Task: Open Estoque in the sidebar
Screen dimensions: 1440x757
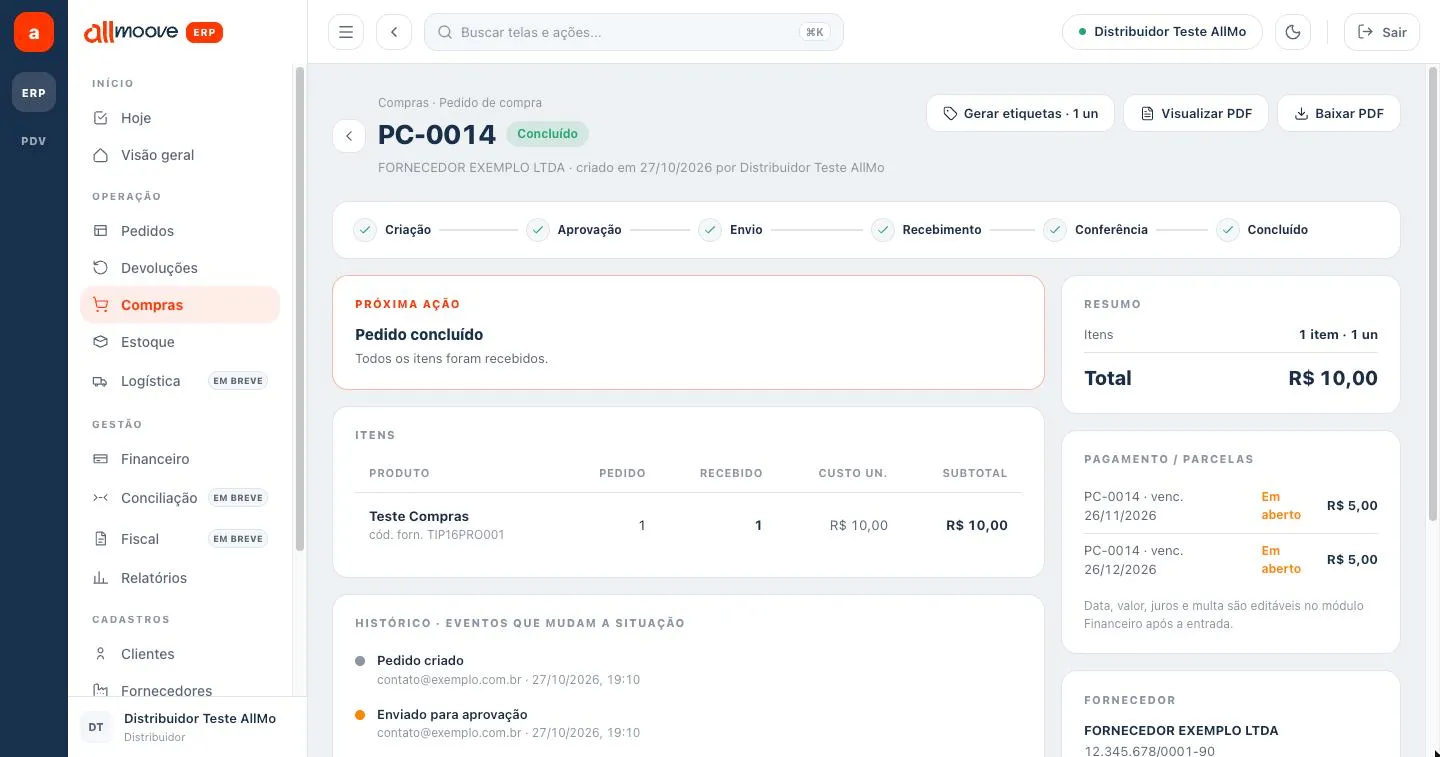Action: pos(180,342)
